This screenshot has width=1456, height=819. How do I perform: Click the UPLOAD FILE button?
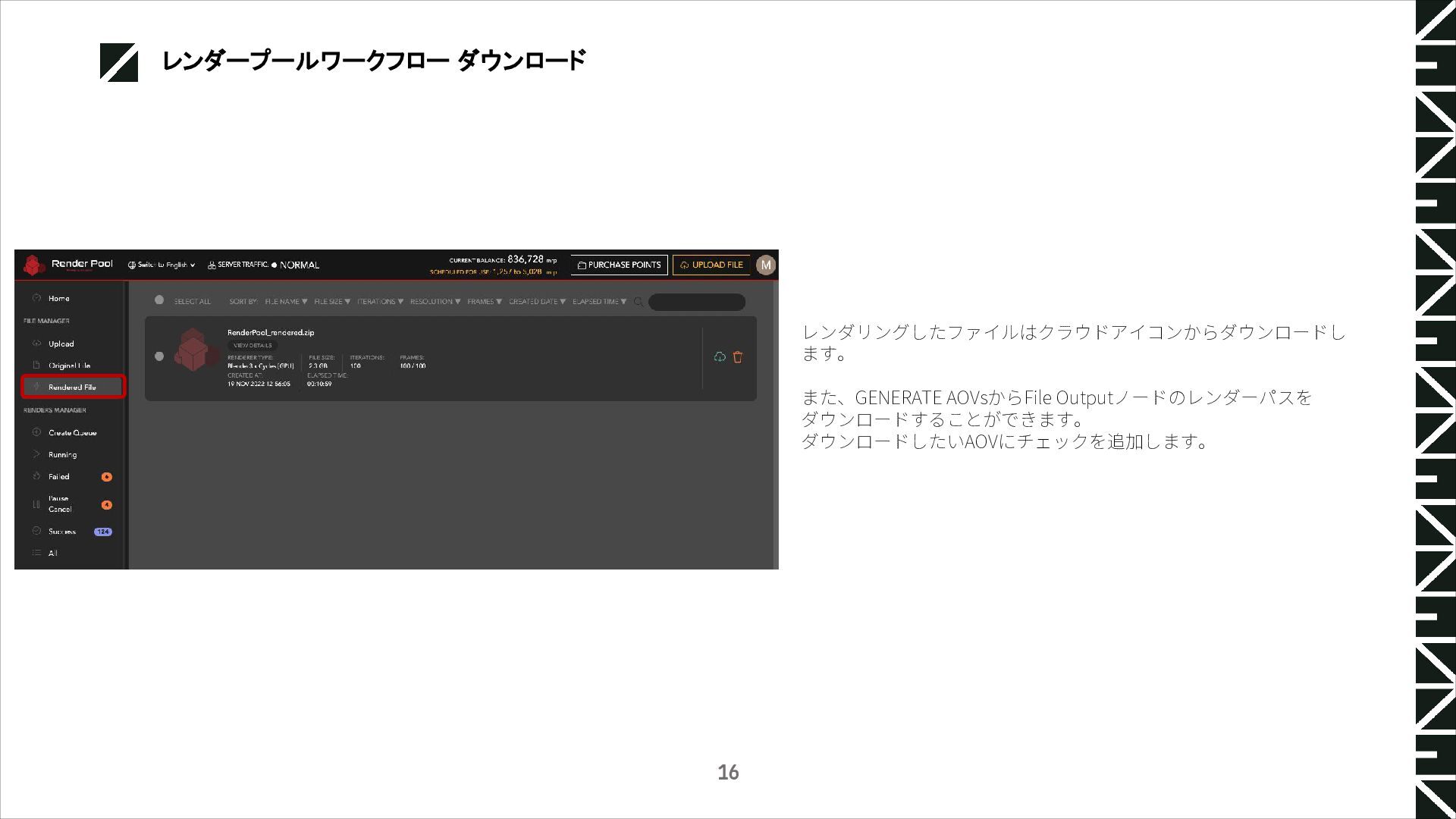click(x=711, y=265)
